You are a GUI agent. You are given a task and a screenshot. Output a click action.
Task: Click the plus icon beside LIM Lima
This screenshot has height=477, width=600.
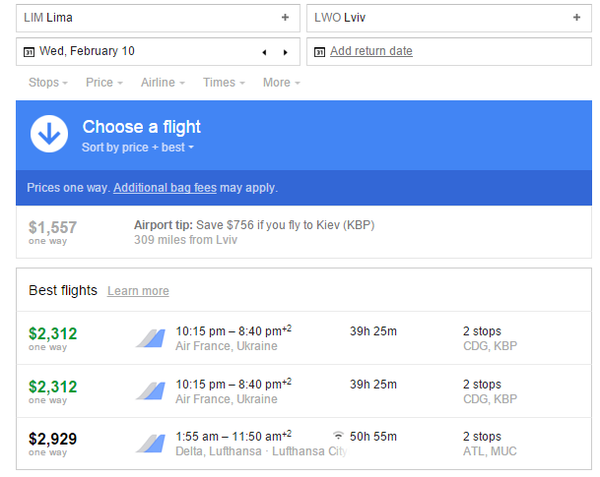click(x=285, y=18)
